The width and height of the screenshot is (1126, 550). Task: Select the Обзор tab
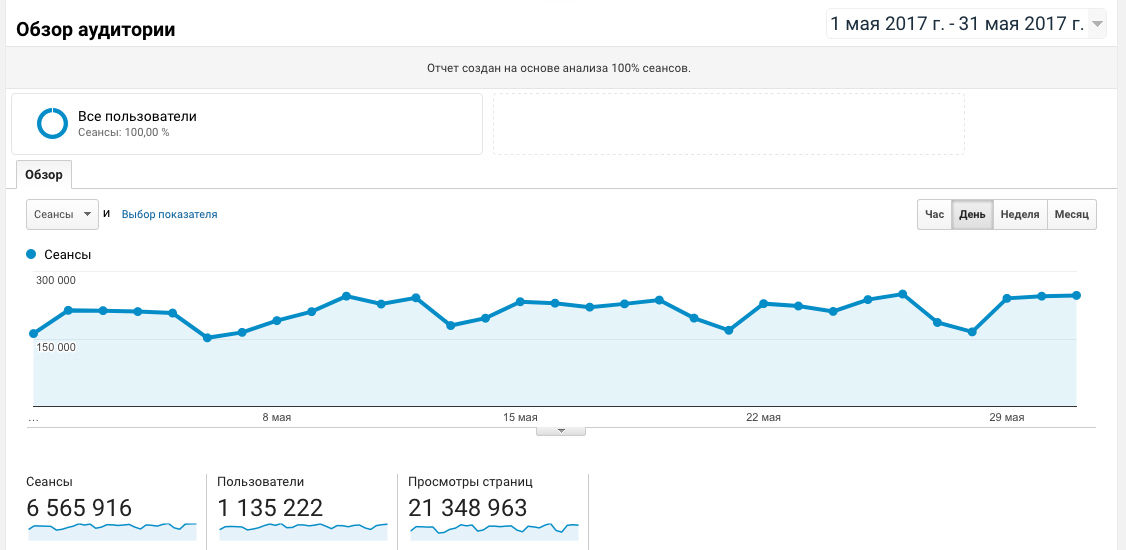tap(44, 174)
